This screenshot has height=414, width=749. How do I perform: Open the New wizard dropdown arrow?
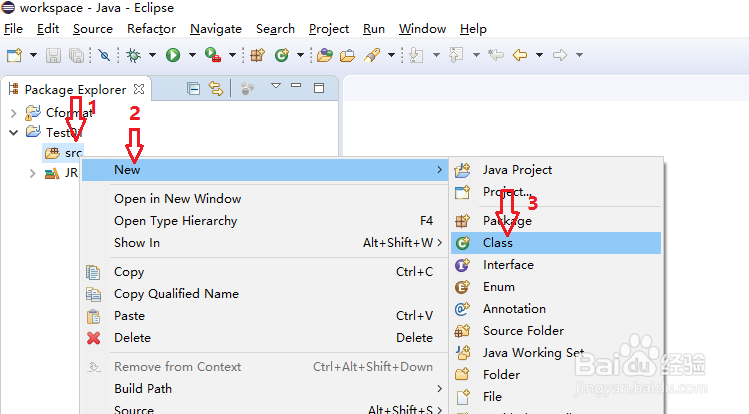coord(33,55)
